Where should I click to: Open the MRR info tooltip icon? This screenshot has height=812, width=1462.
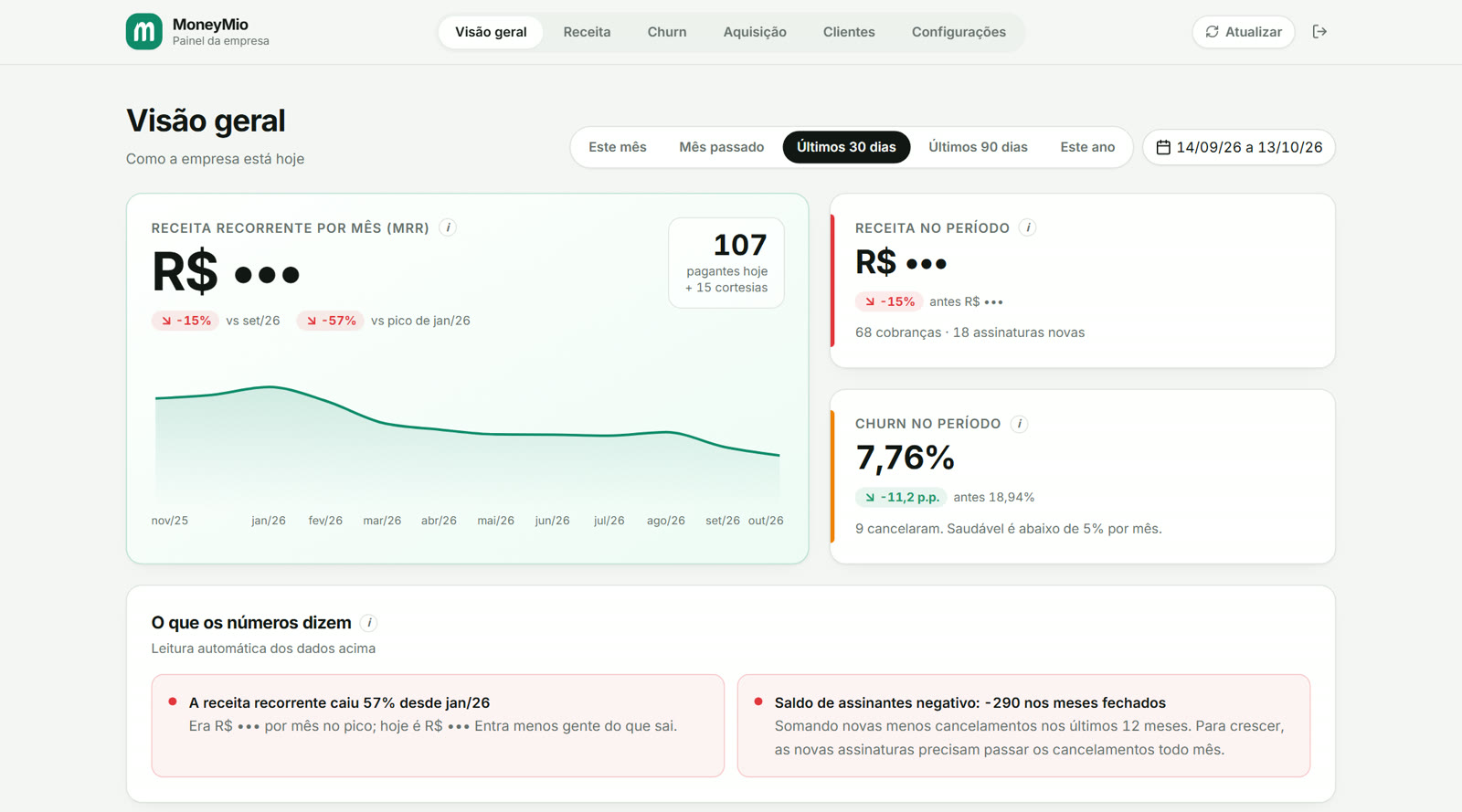tap(448, 227)
